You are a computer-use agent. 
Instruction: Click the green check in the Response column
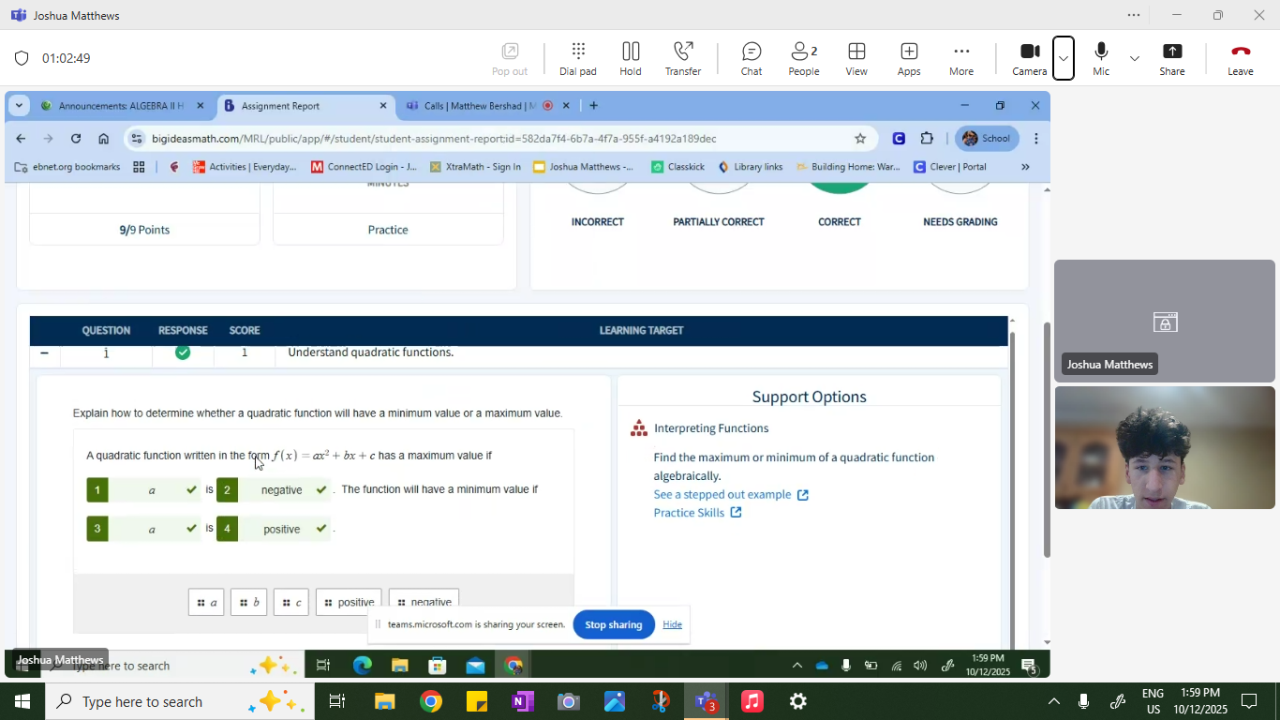pyautogui.click(x=182, y=352)
